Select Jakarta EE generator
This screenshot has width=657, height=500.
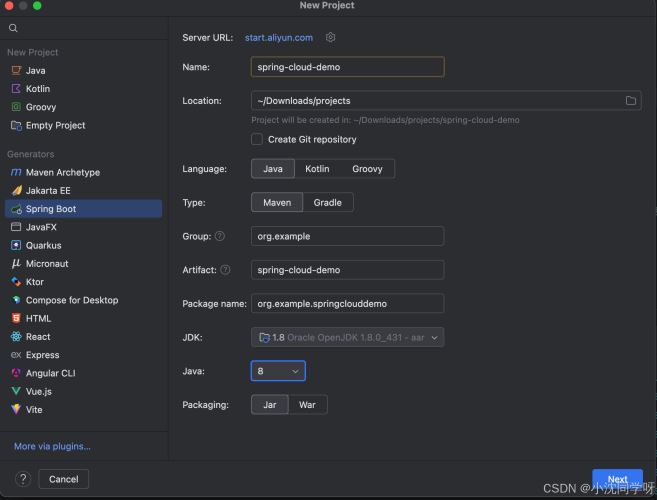point(83,191)
